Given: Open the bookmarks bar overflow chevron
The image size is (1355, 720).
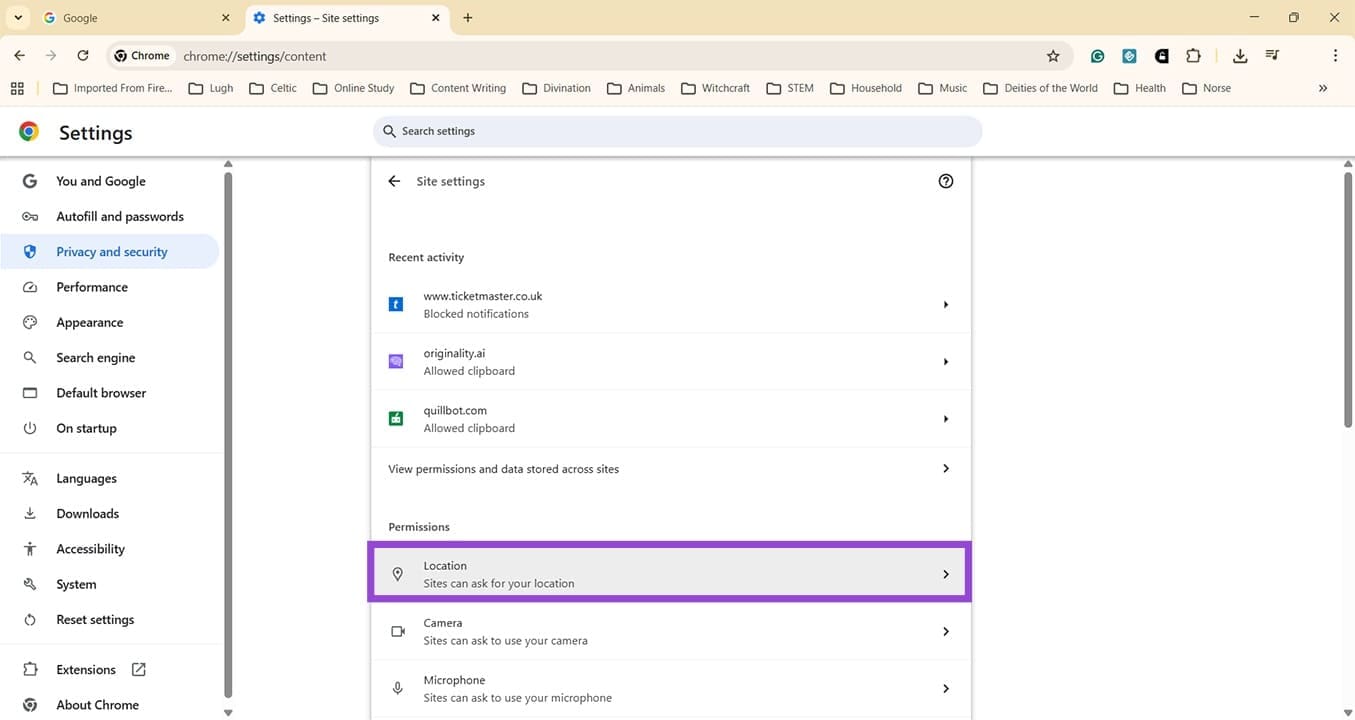Looking at the screenshot, I should coord(1322,88).
